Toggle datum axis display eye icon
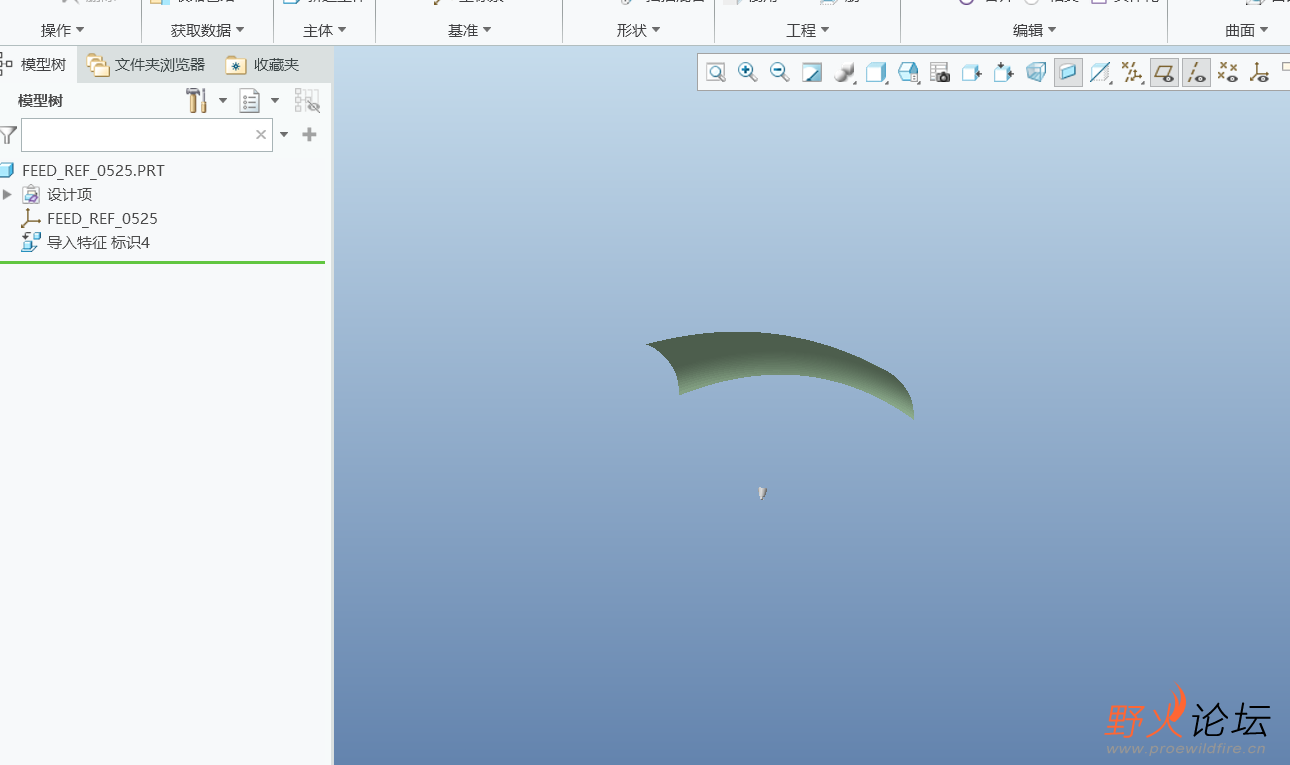 (1196, 72)
